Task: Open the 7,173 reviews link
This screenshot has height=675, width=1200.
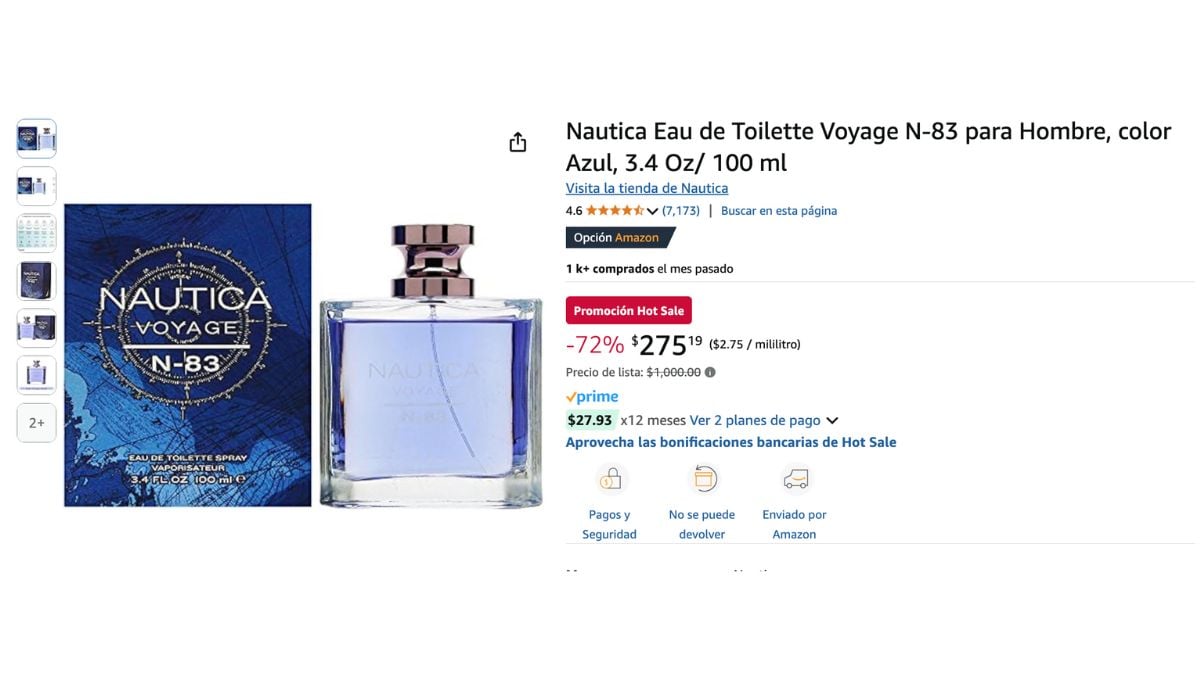Action: (x=681, y=211)
